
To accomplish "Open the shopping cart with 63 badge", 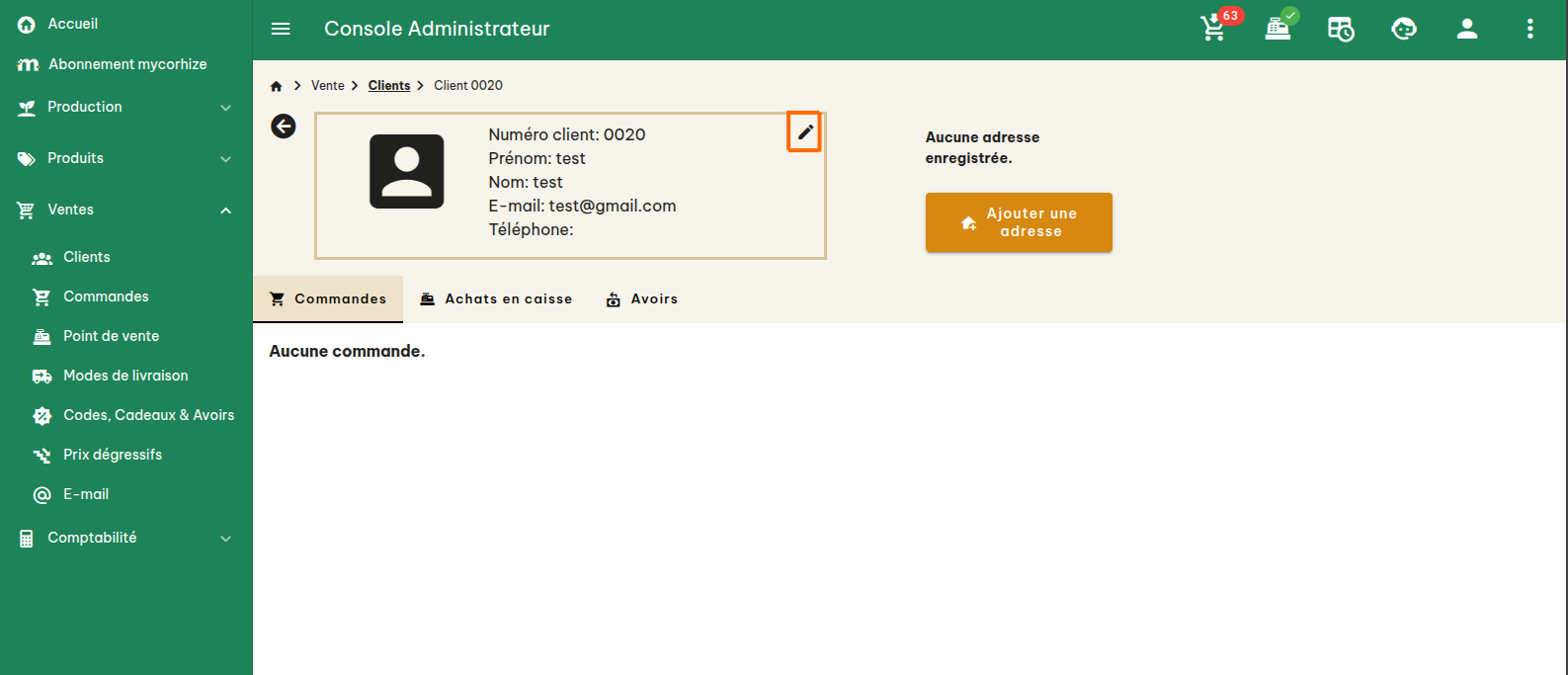I will [1213, 29].
